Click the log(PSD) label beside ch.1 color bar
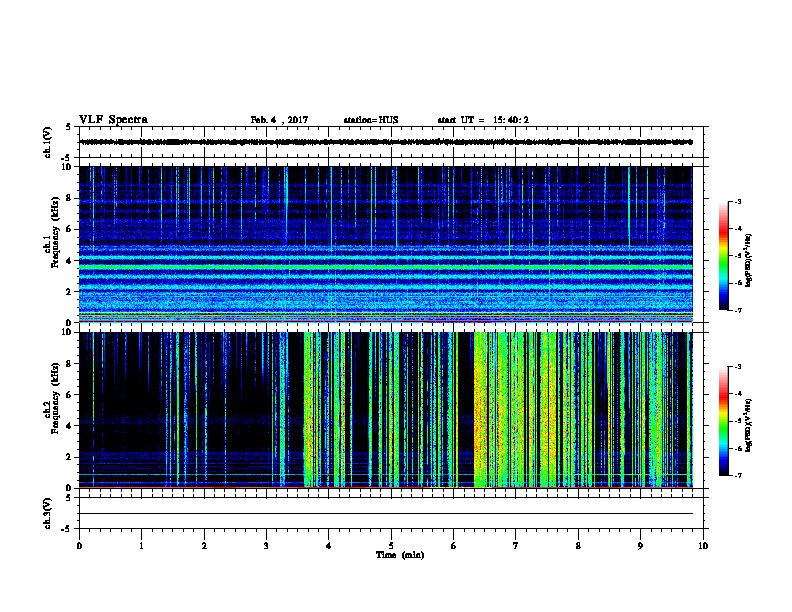 748,260
